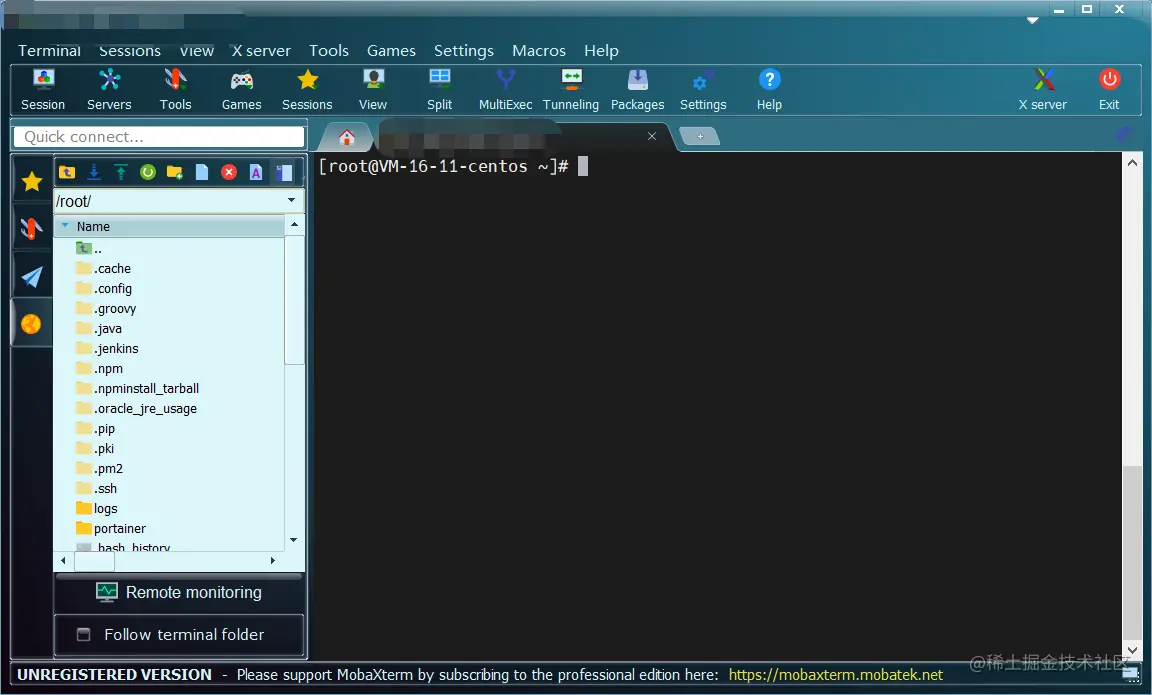Select the .groovy folder

click(x=107, y=309)
